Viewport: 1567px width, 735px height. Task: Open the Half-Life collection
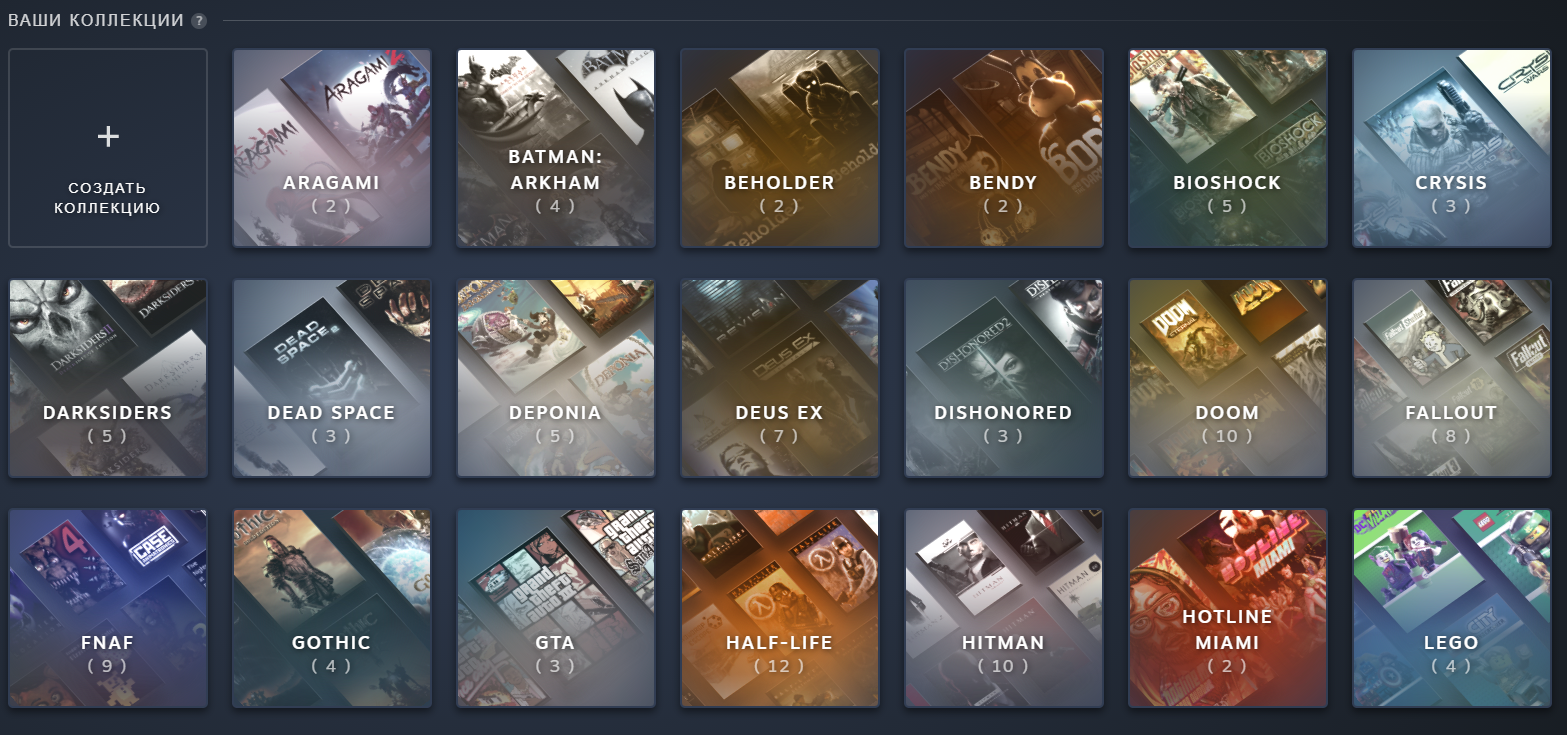click(x=780, y=608)
